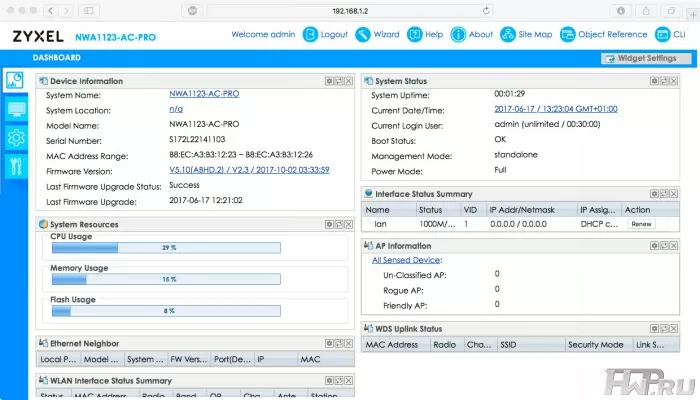The height and width of the screenshot is (400, 700).
Task: Sort Ethernet Neighbor by IP column
Action: coord(275,359)
